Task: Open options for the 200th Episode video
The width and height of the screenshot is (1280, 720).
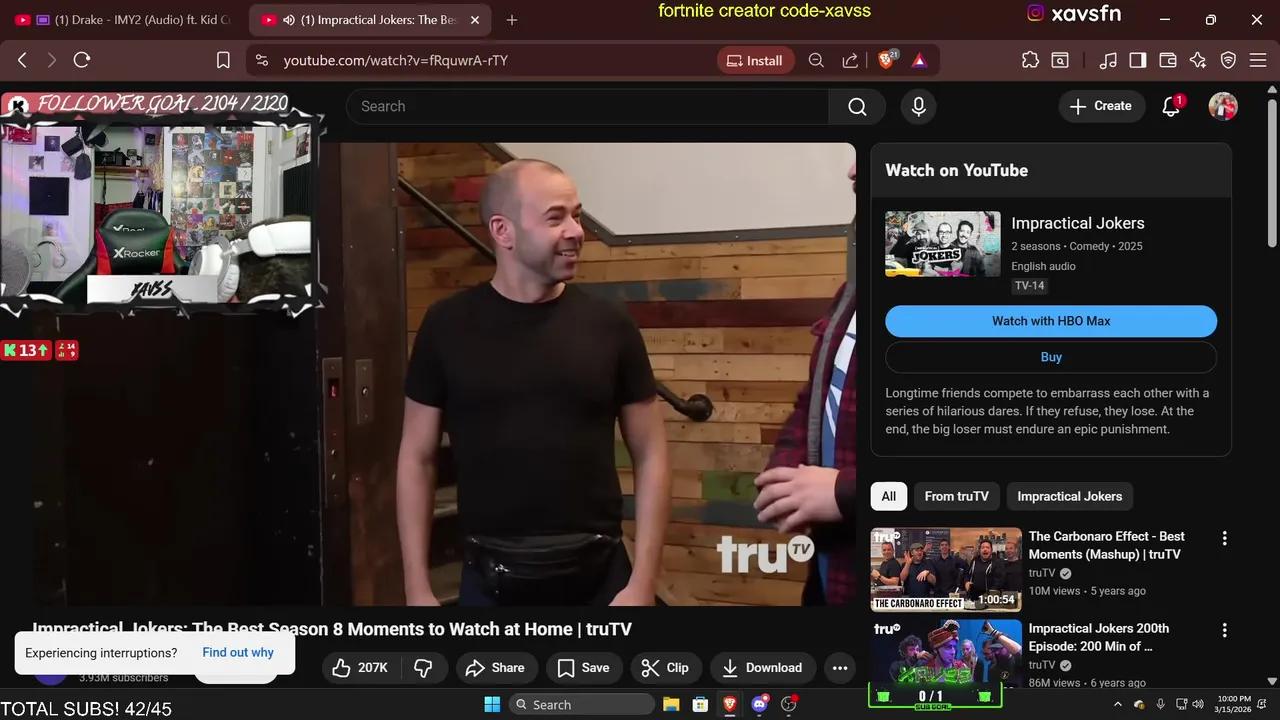Action: coord(1224,630)
